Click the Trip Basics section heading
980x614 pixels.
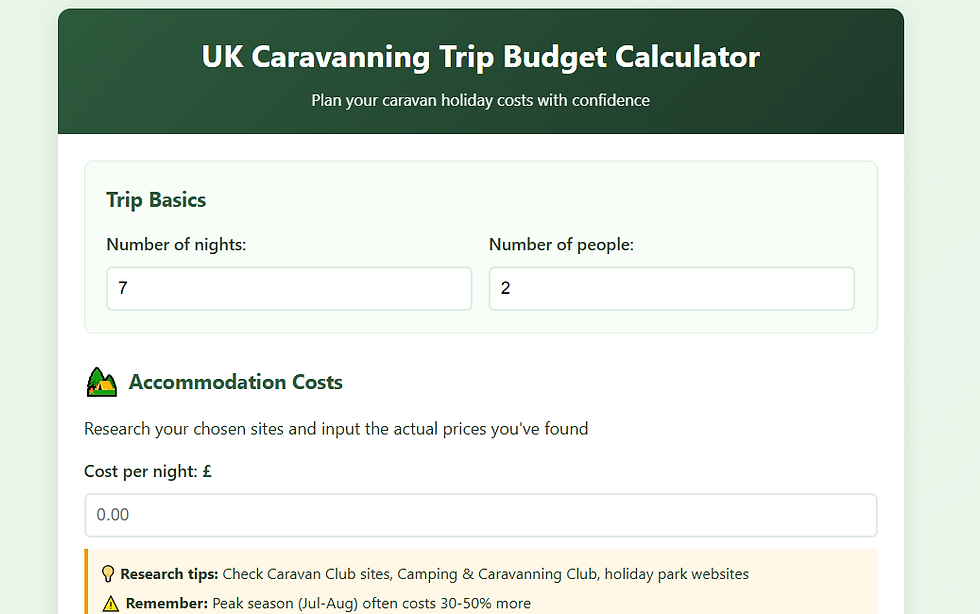pos(156,200)
